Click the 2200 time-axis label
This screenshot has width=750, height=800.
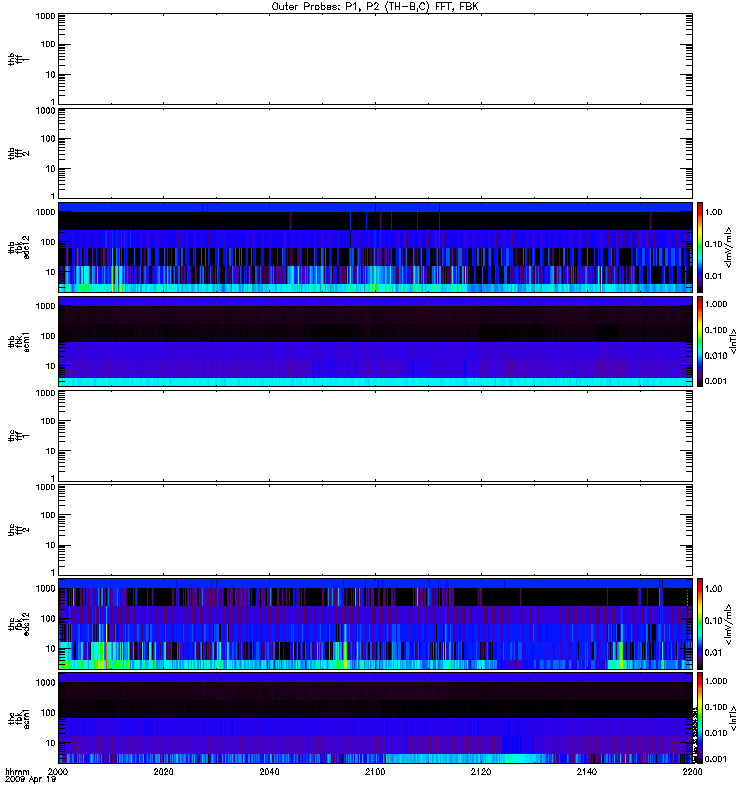692,771
